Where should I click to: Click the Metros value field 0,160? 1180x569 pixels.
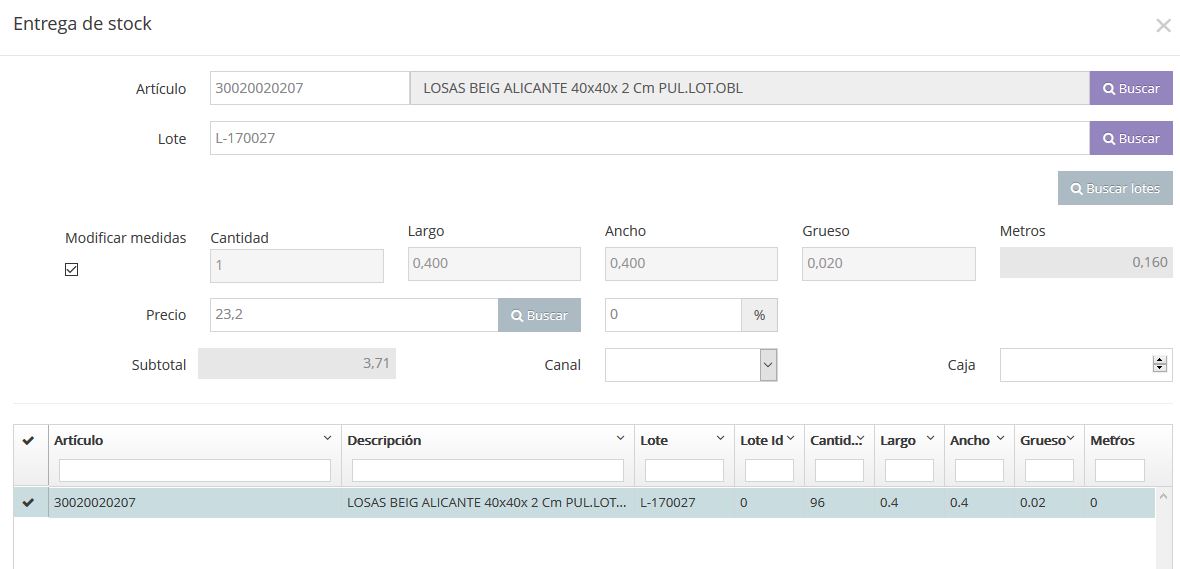[1086, 262]
